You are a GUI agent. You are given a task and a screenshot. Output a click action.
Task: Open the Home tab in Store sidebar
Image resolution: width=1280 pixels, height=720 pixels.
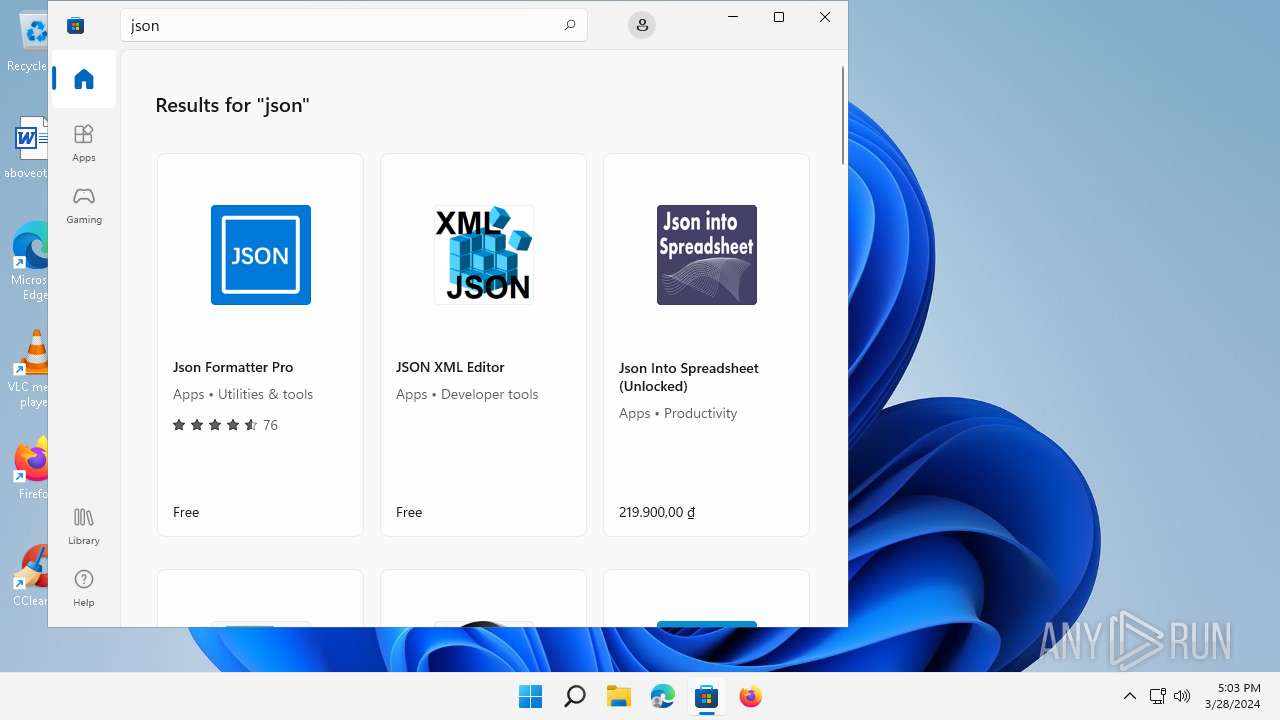[84, 79]
